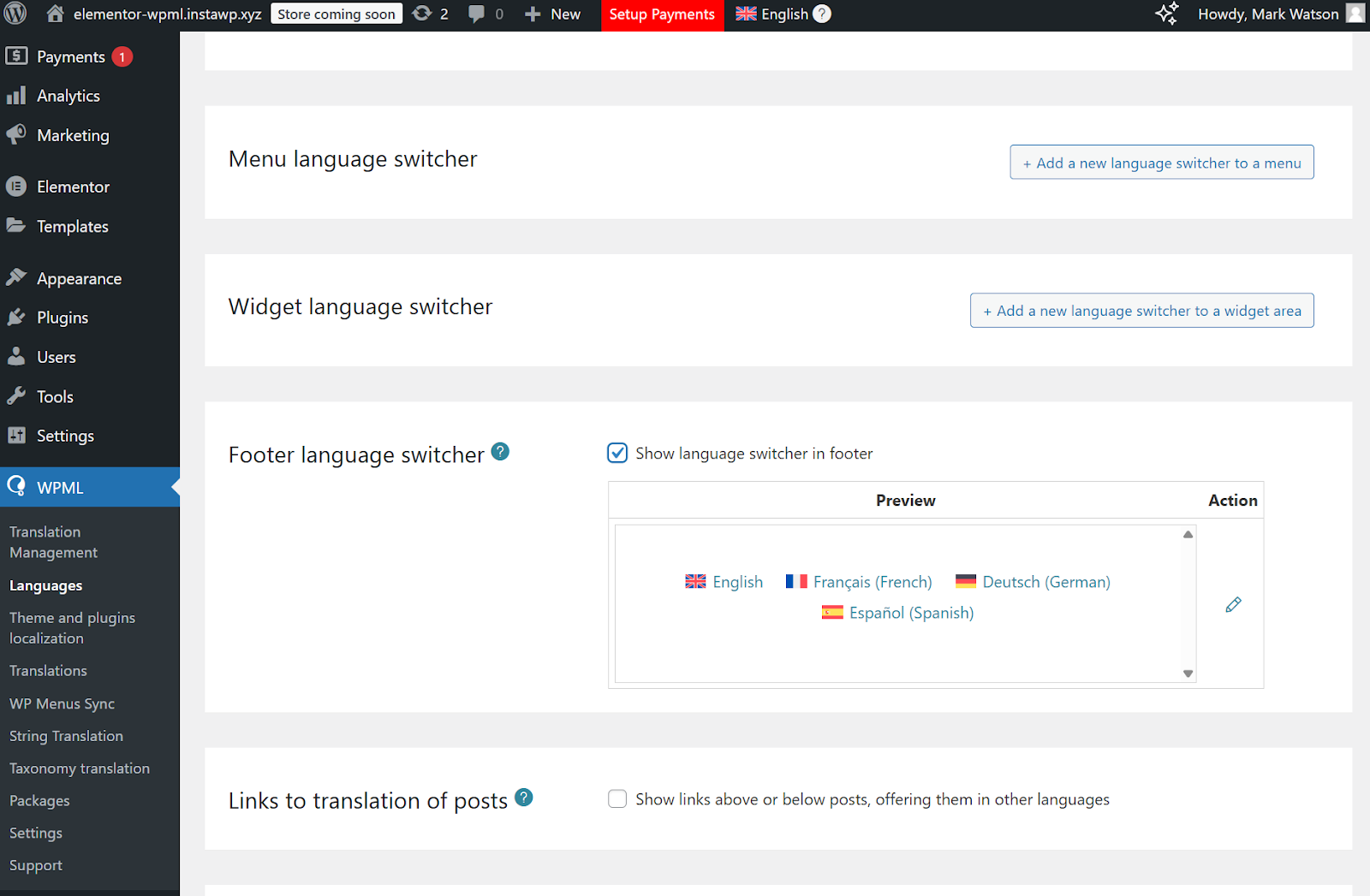Image resolution: width=1370 pixels, height=896 pixels.
Task: Click the Payments dollar icon
Action: [16, 56]
